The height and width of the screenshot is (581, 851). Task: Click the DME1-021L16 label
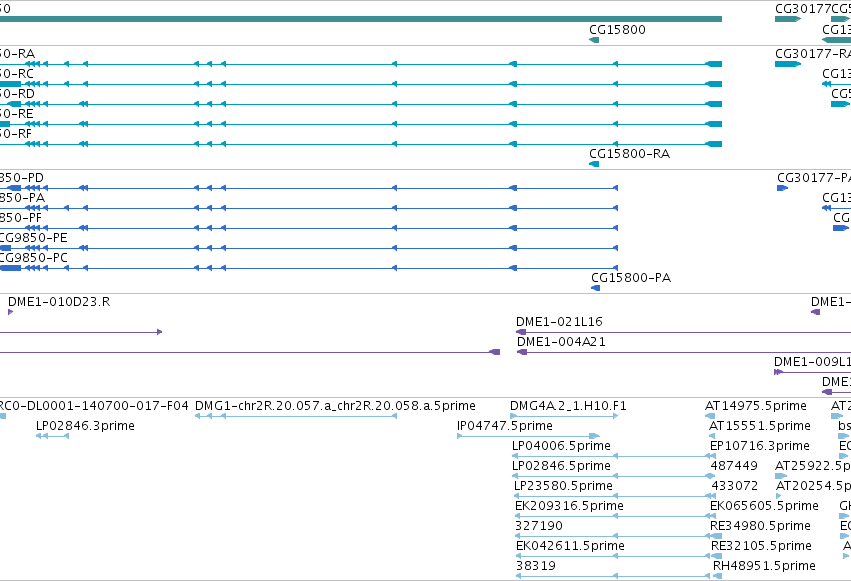tap(559, 322)
